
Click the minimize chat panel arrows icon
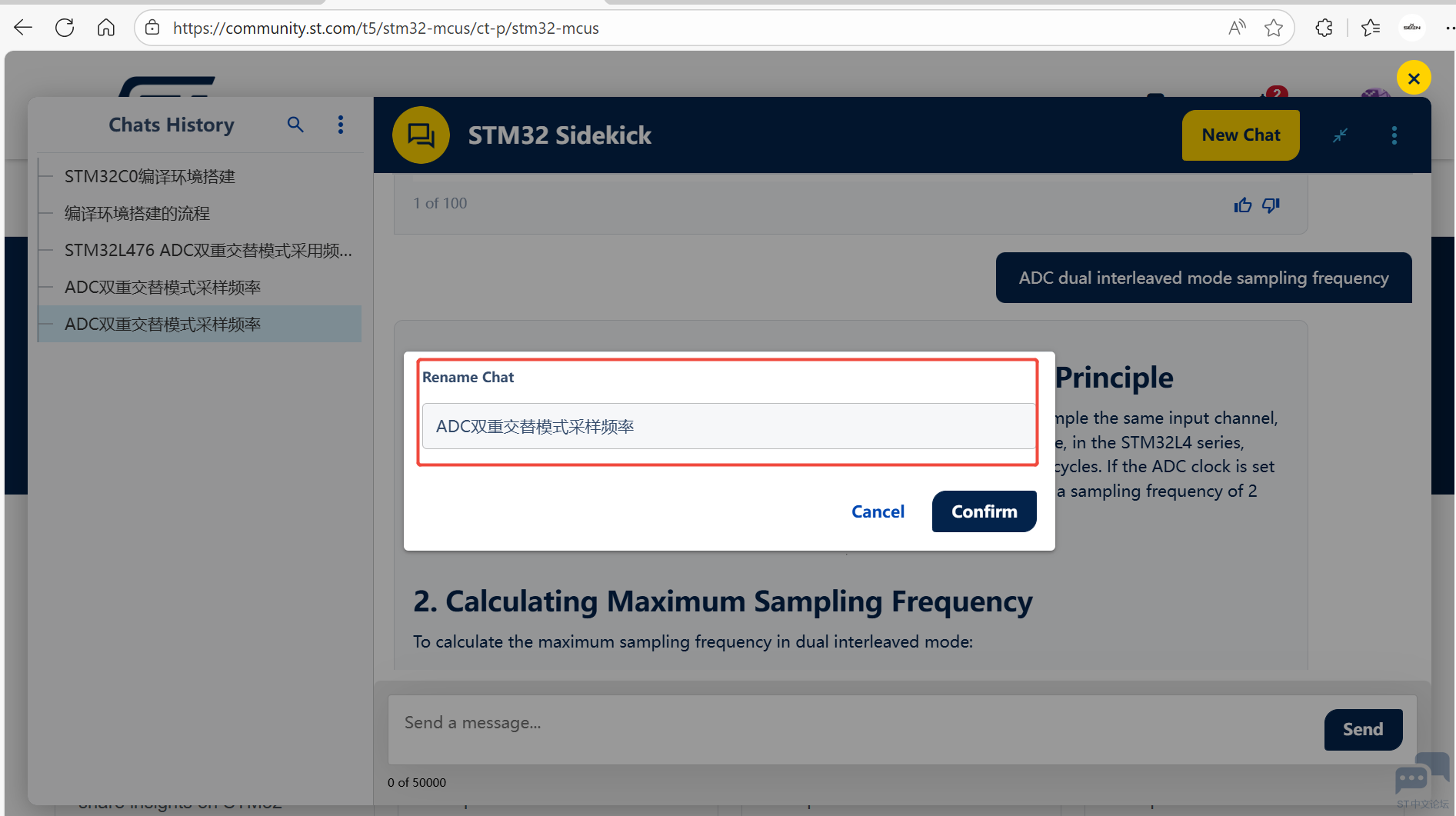pyautogui.click(x=1340, y=135)
